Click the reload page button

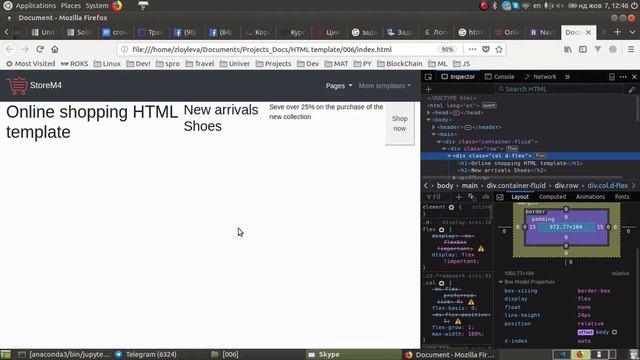pos(40,49)
